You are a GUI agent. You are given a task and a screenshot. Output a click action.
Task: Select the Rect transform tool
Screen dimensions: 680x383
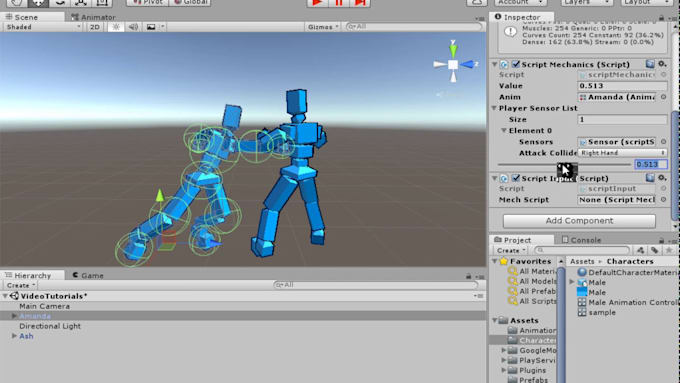(x=102, y=3)
